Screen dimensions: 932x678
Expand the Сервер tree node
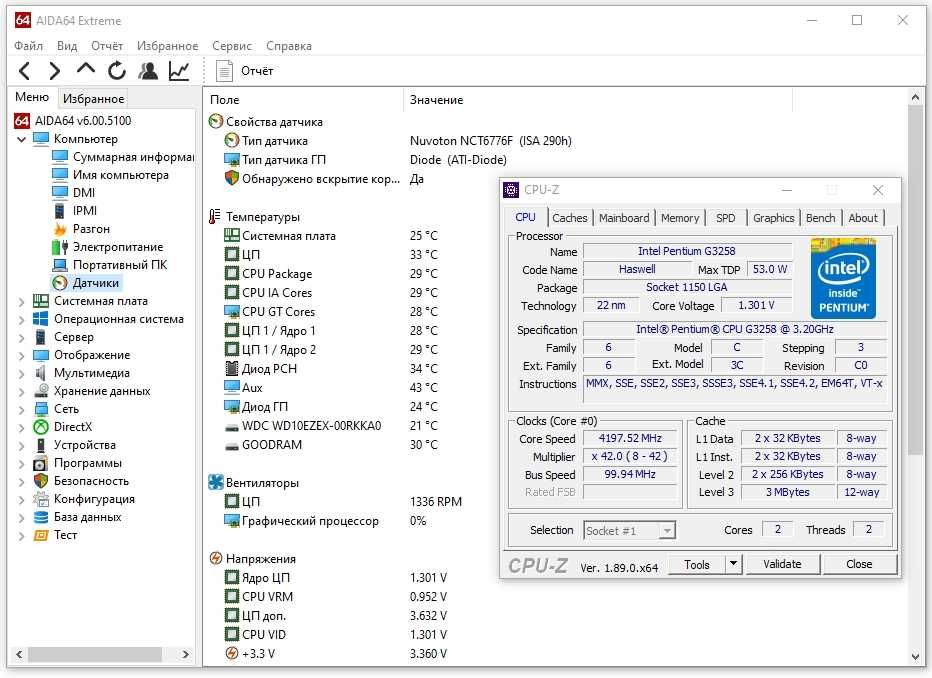[x=21, y=338]
